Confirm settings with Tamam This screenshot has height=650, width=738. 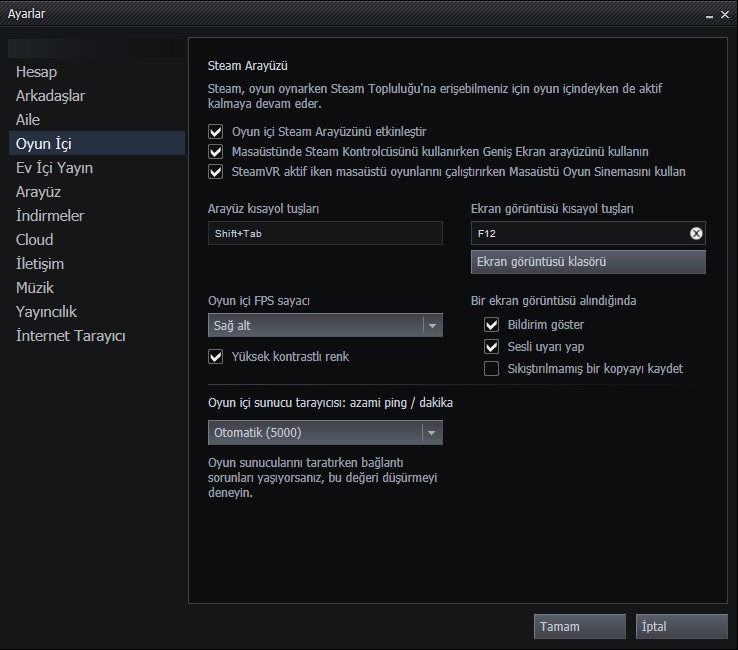click(580, 626)
